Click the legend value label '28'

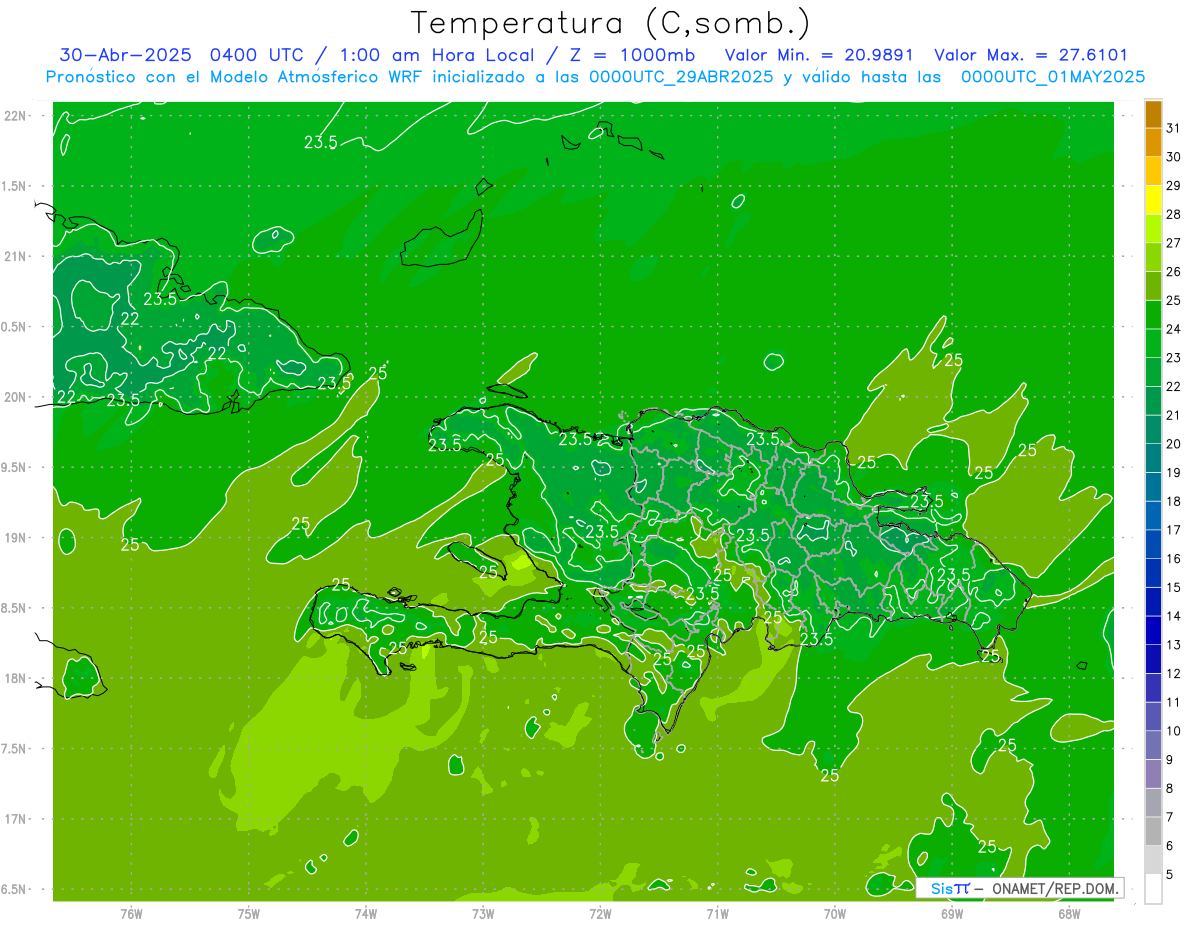[1173, 214]
